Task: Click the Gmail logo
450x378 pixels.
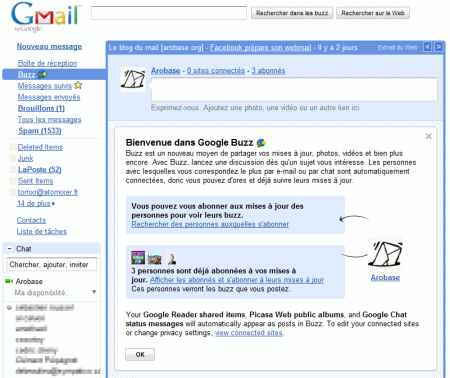Action: (46, 17)
